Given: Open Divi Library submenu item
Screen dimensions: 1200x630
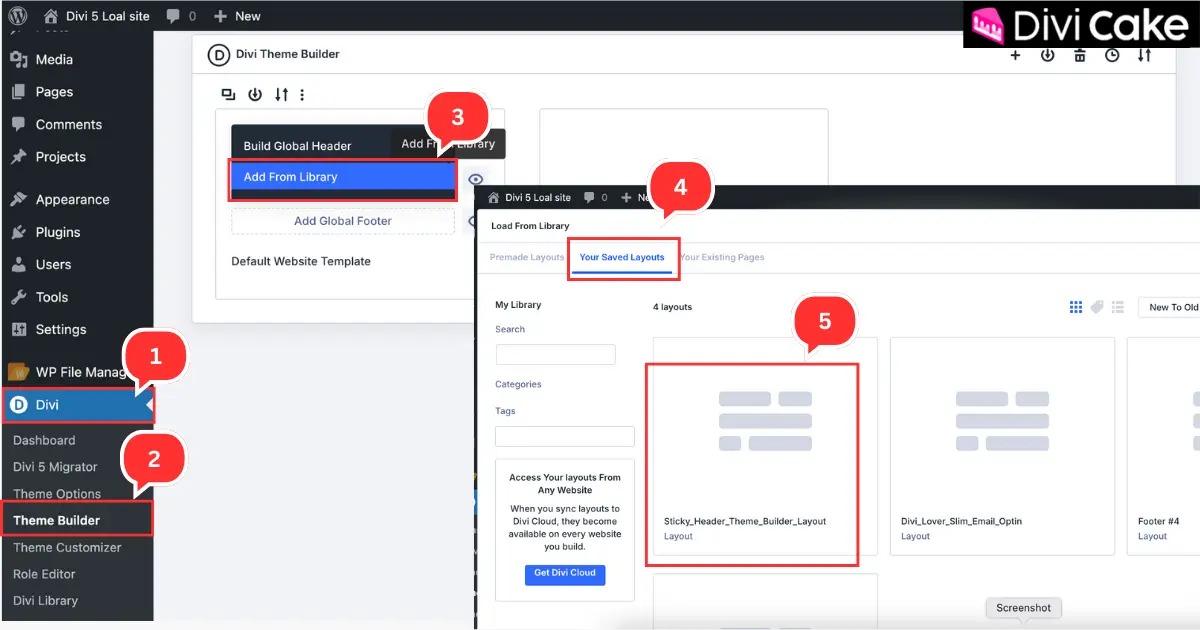Looking at the screenshot, I should pos(45,601).
